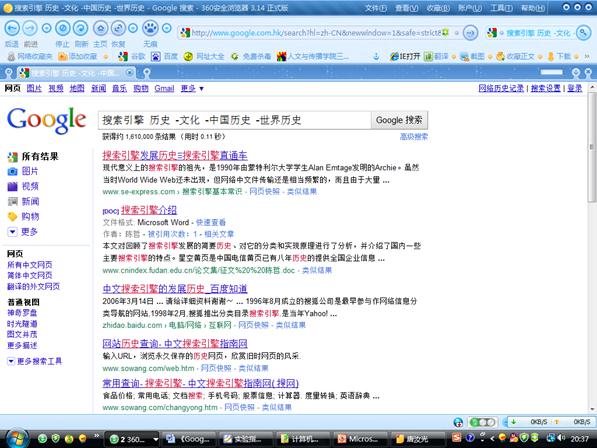Open dropdown next to the back/forward buttons

pos(46,28)
